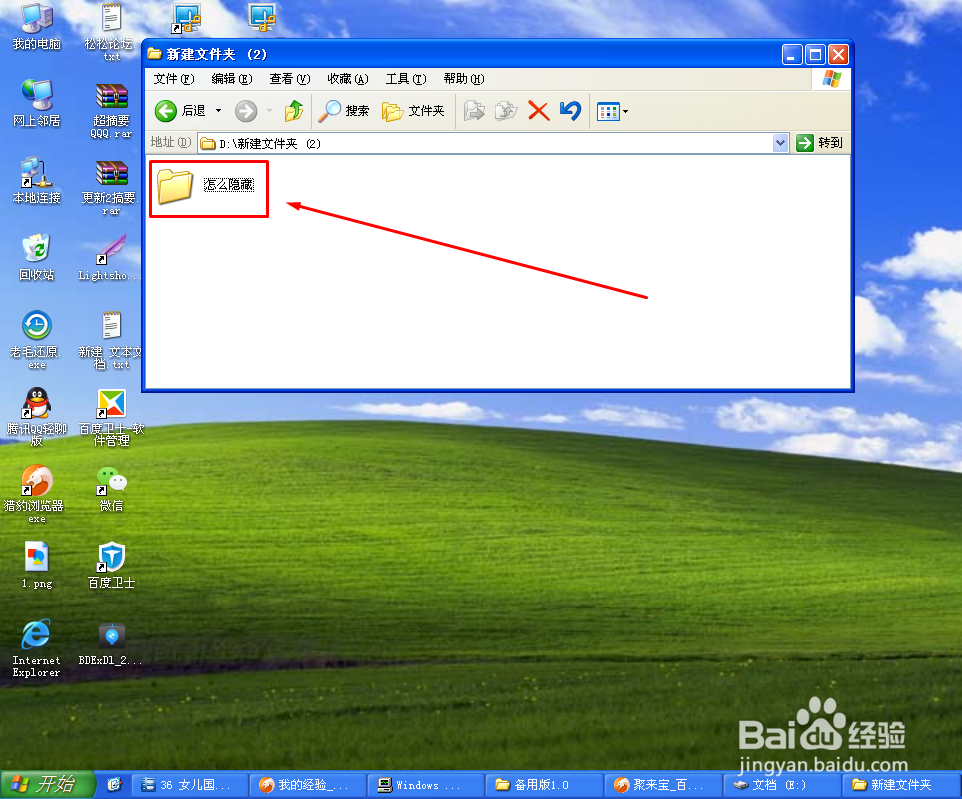
Task: Select 回收站 recycle bin icon
Action: tap(36, 258)
